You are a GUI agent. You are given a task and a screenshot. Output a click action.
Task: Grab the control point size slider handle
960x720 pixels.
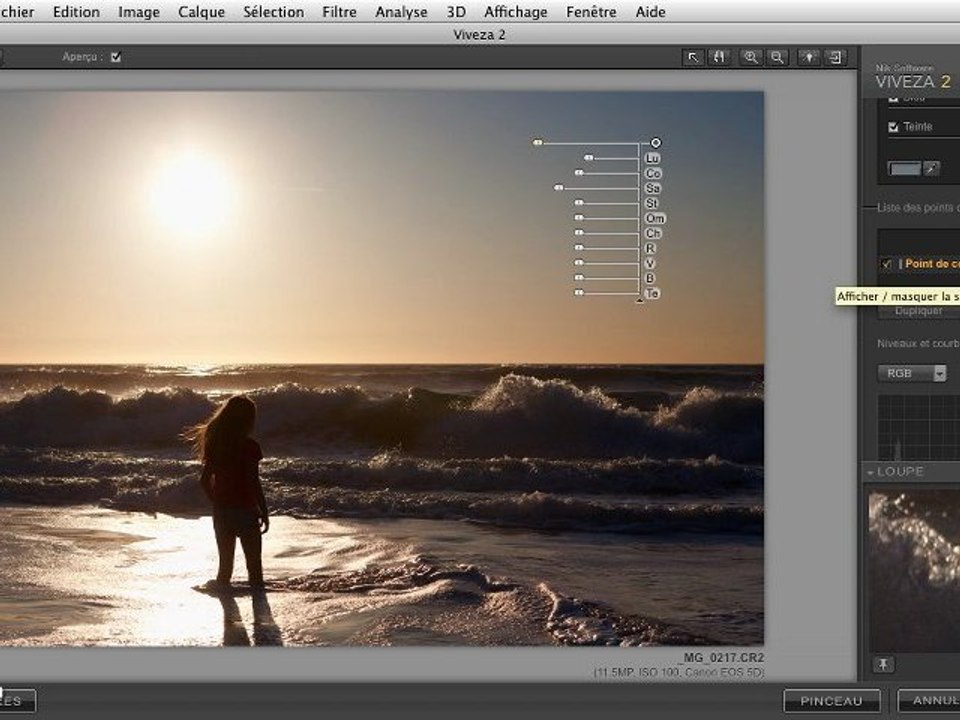point(538,143)
